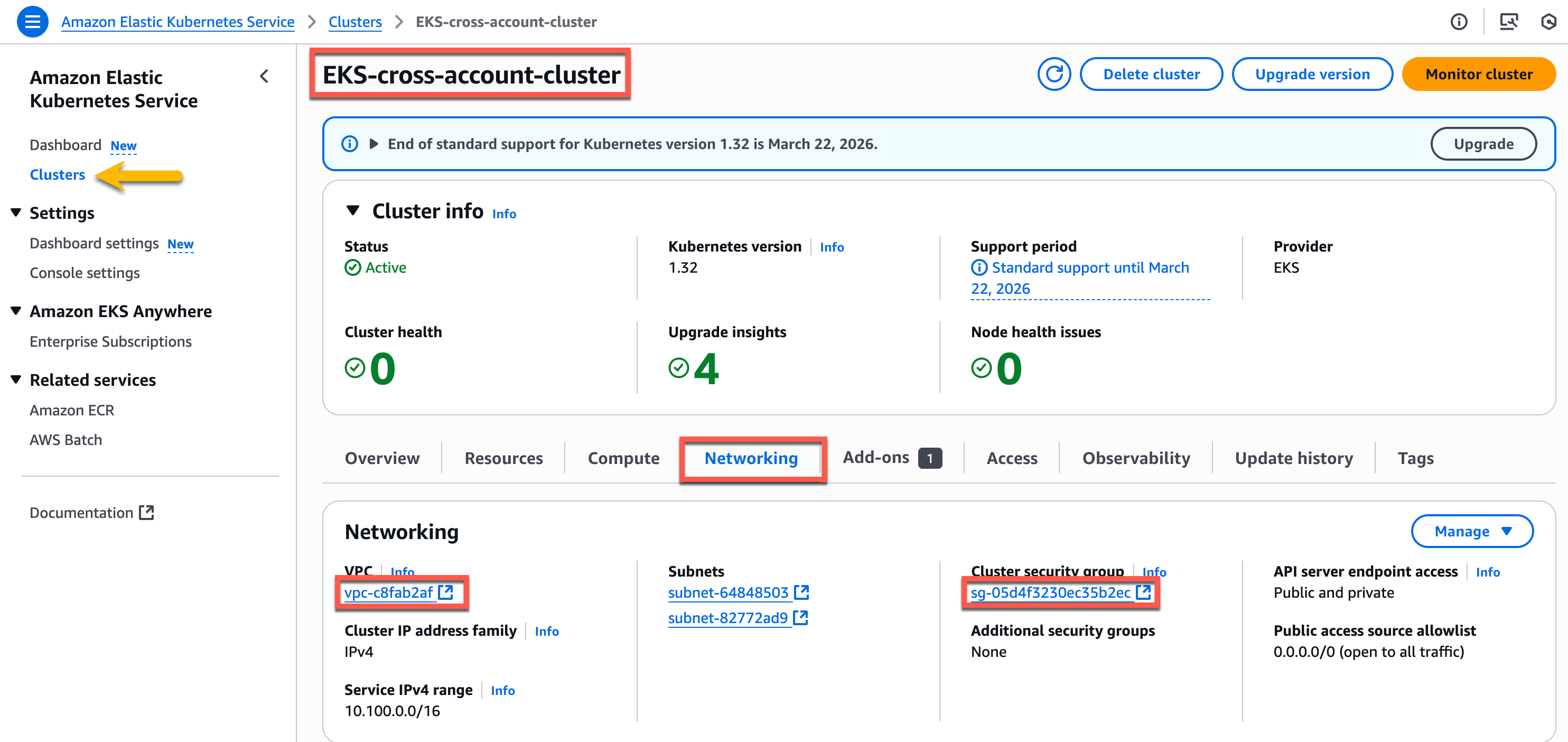Collapse the Cluster info section
1568x742 pixels.
tap(353, 211)
